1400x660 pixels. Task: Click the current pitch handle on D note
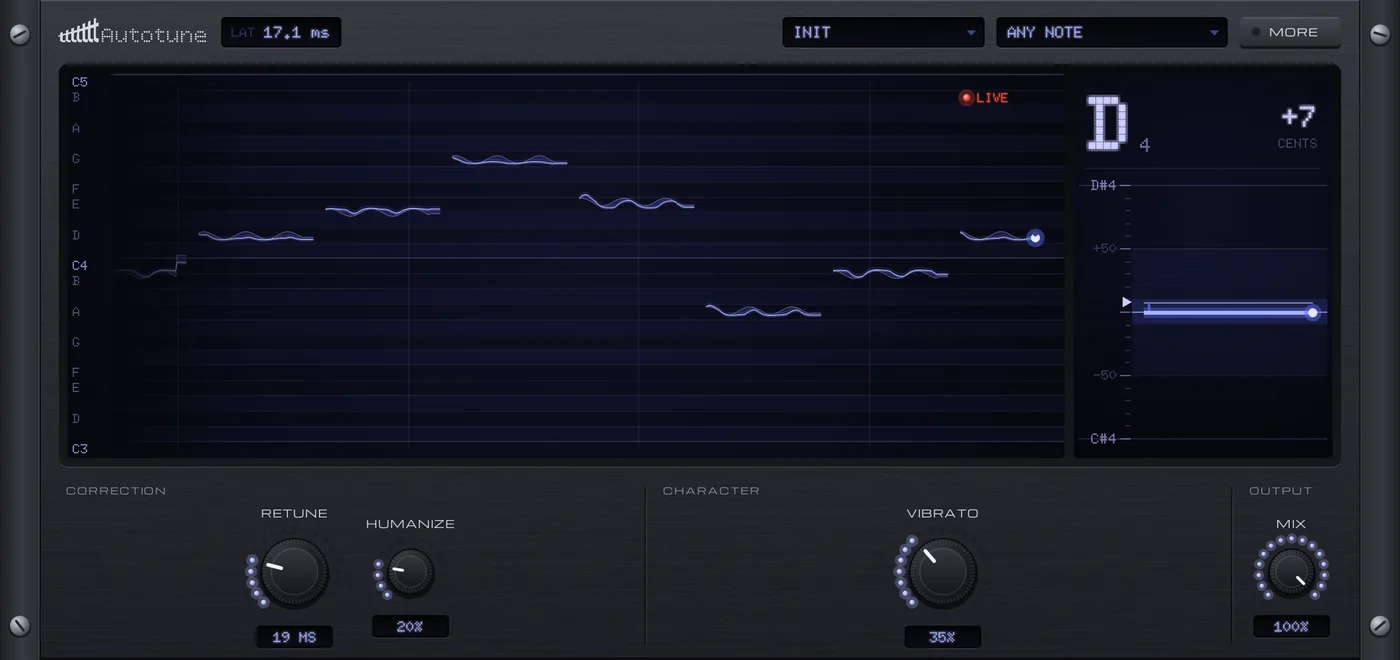[x=1035, y=238]
